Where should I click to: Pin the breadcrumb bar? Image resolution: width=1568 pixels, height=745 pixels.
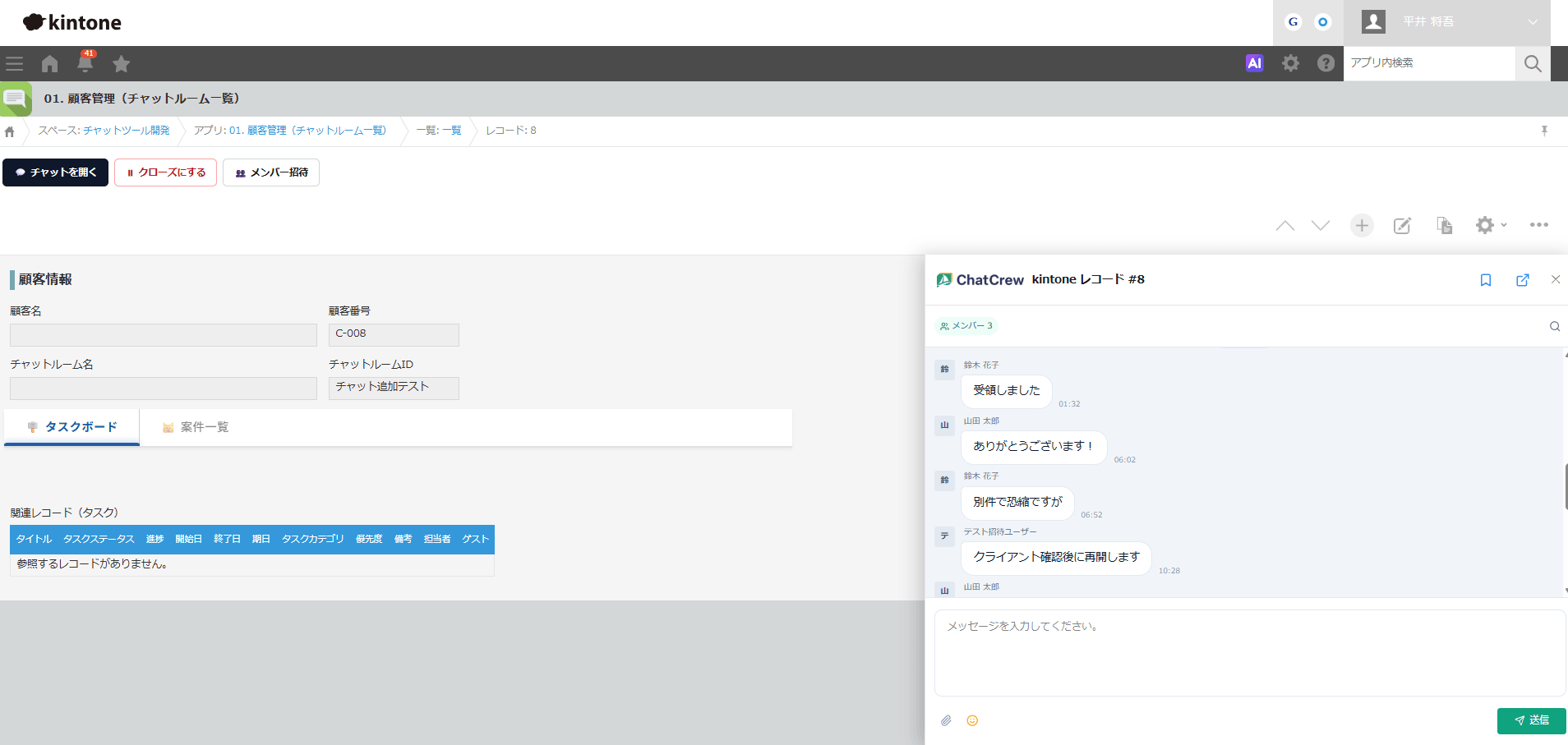pos(1544,131)
